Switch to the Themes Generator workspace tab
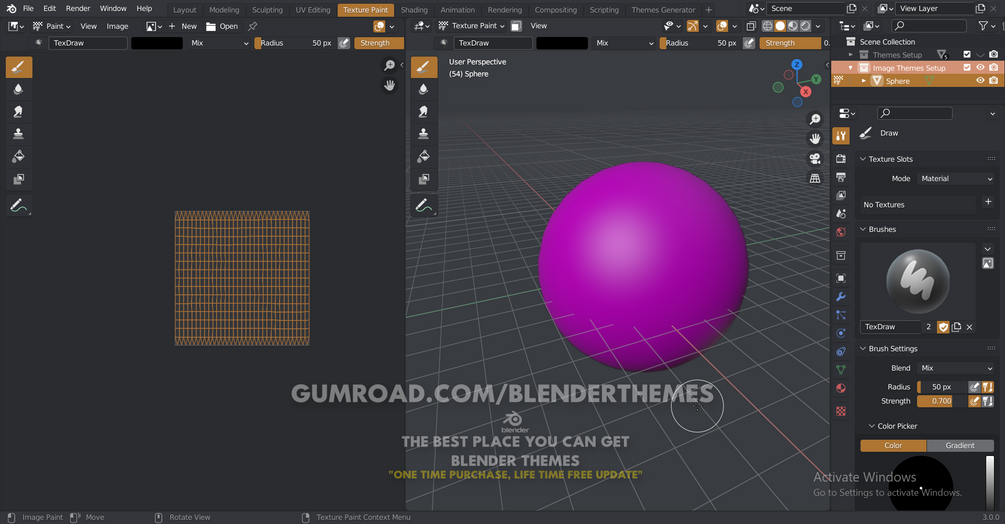 pyautogui.click(x=663, y=10)
